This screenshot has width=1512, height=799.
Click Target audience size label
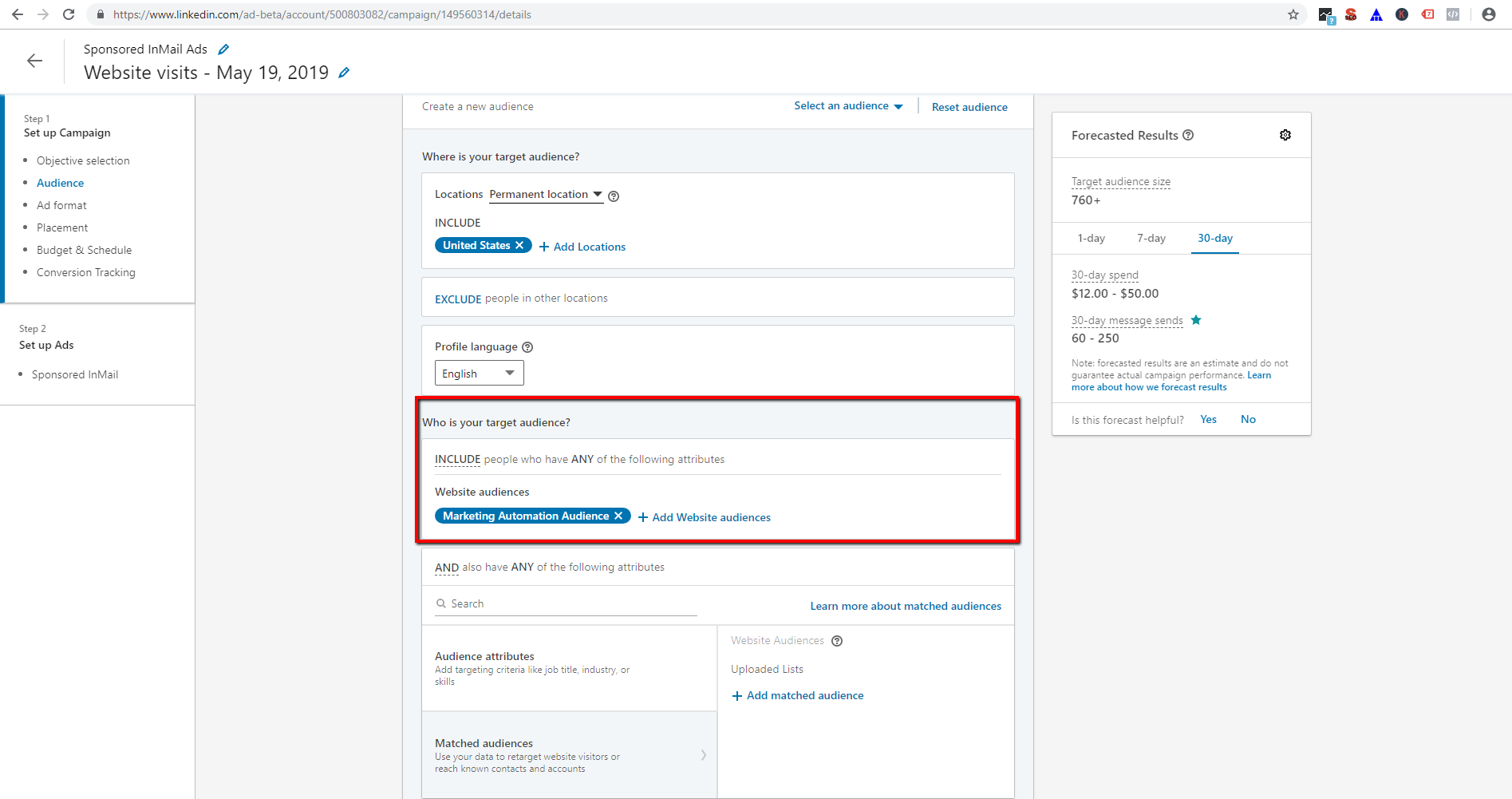[1121, 181]
